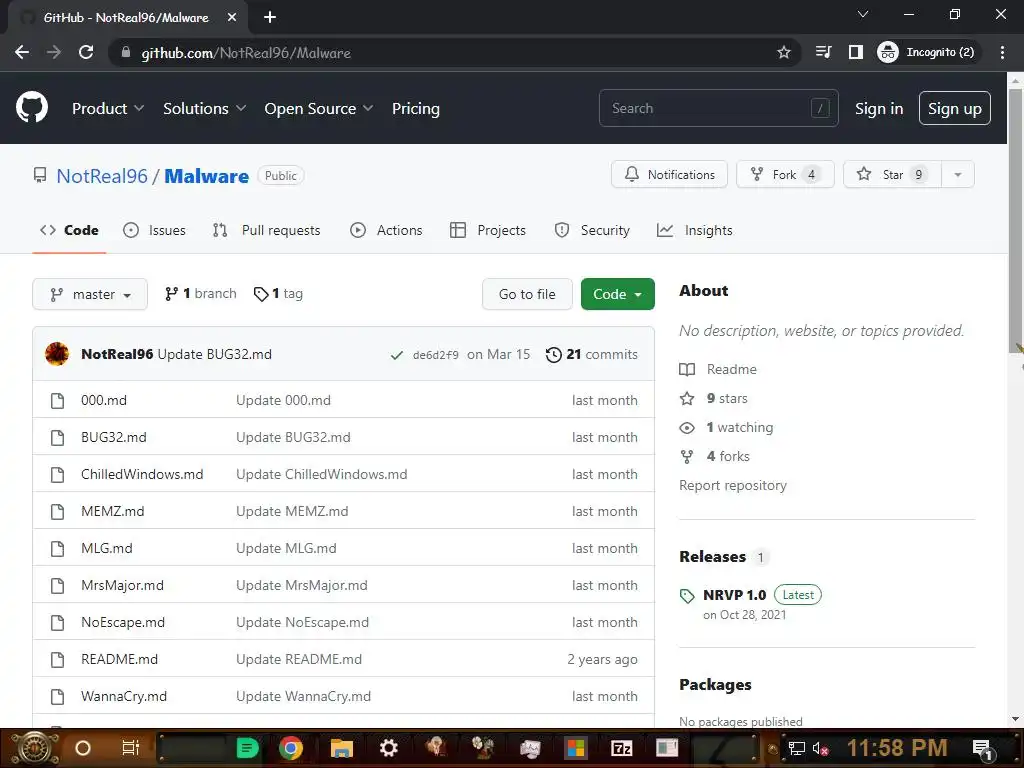
Task: Open Chrome from the taskbar
Action: coord(291,748)
